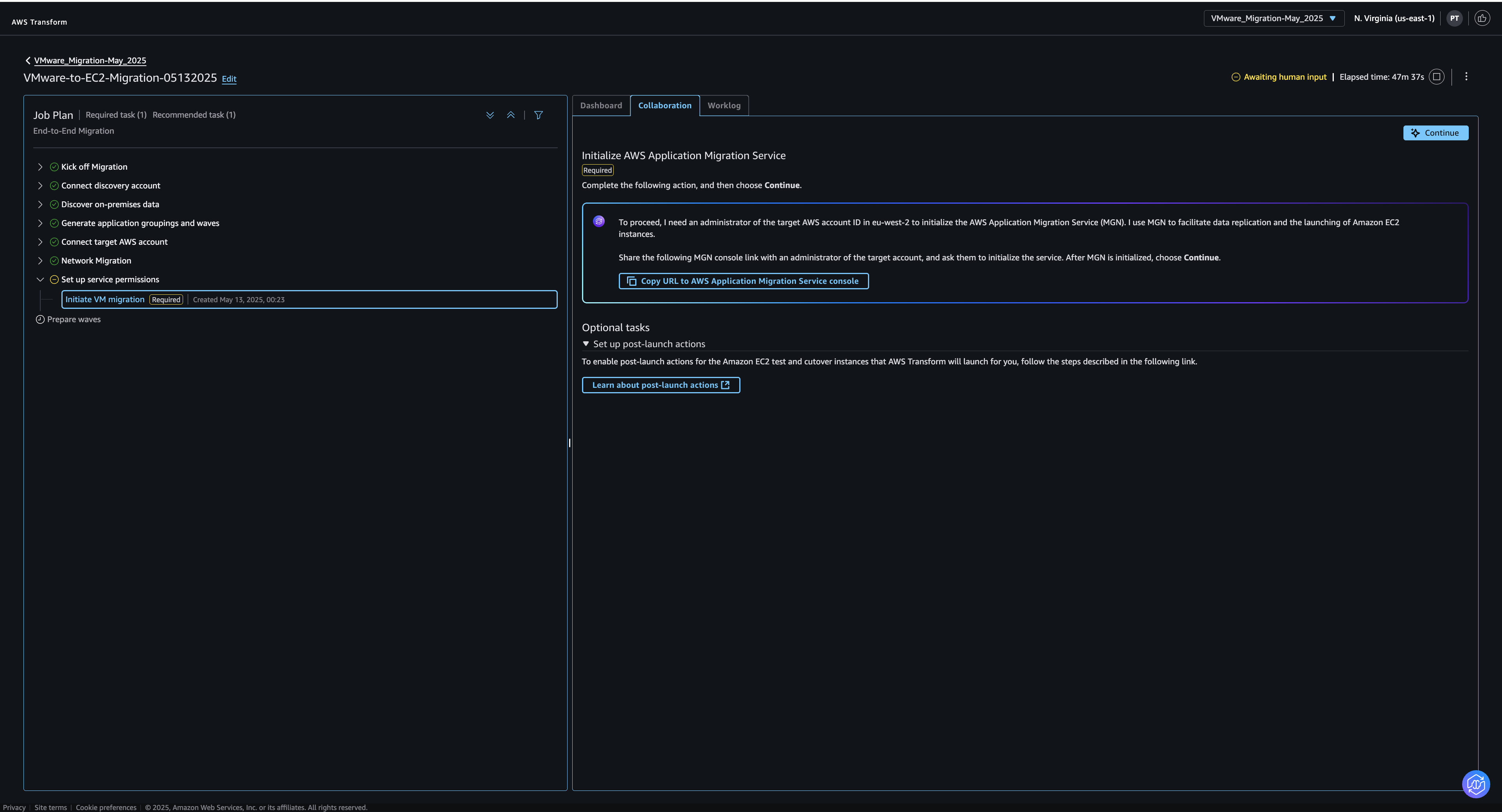Expand the Kick off Migration step
Image resolution: width=1502 pixels, height=812 pixels.
[40, 167]
